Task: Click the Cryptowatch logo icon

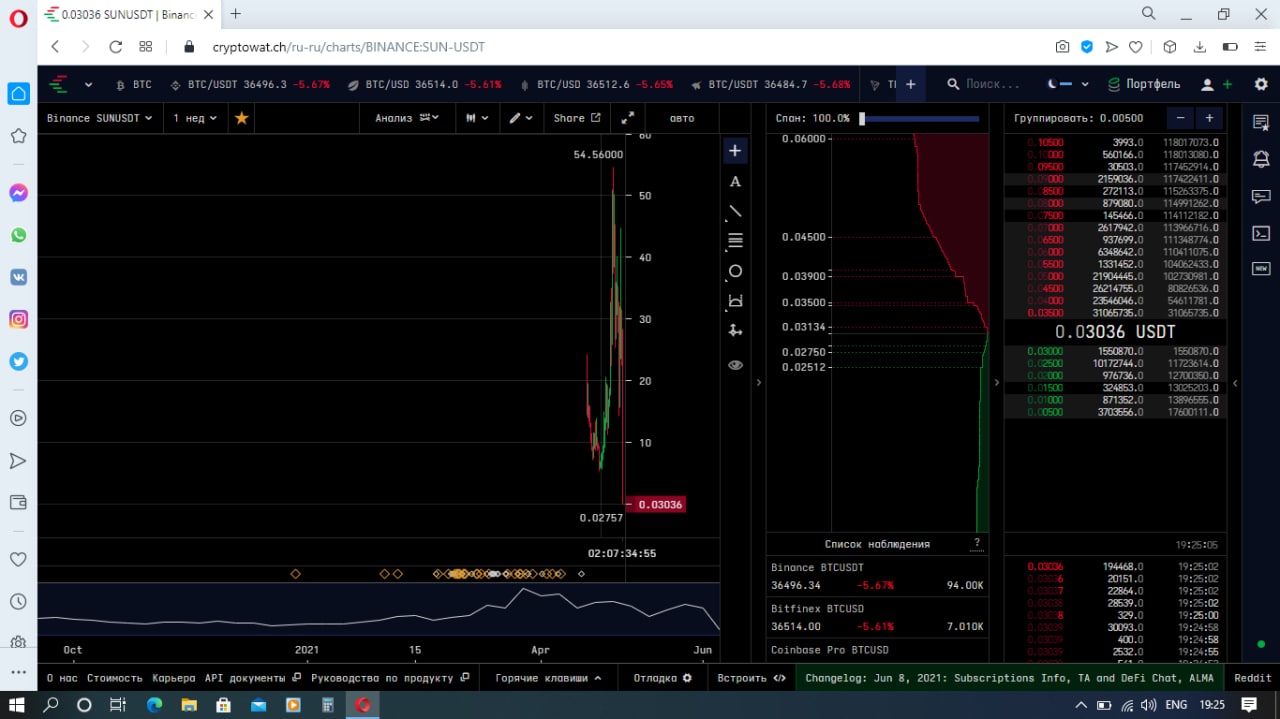Action: (60, 84)
